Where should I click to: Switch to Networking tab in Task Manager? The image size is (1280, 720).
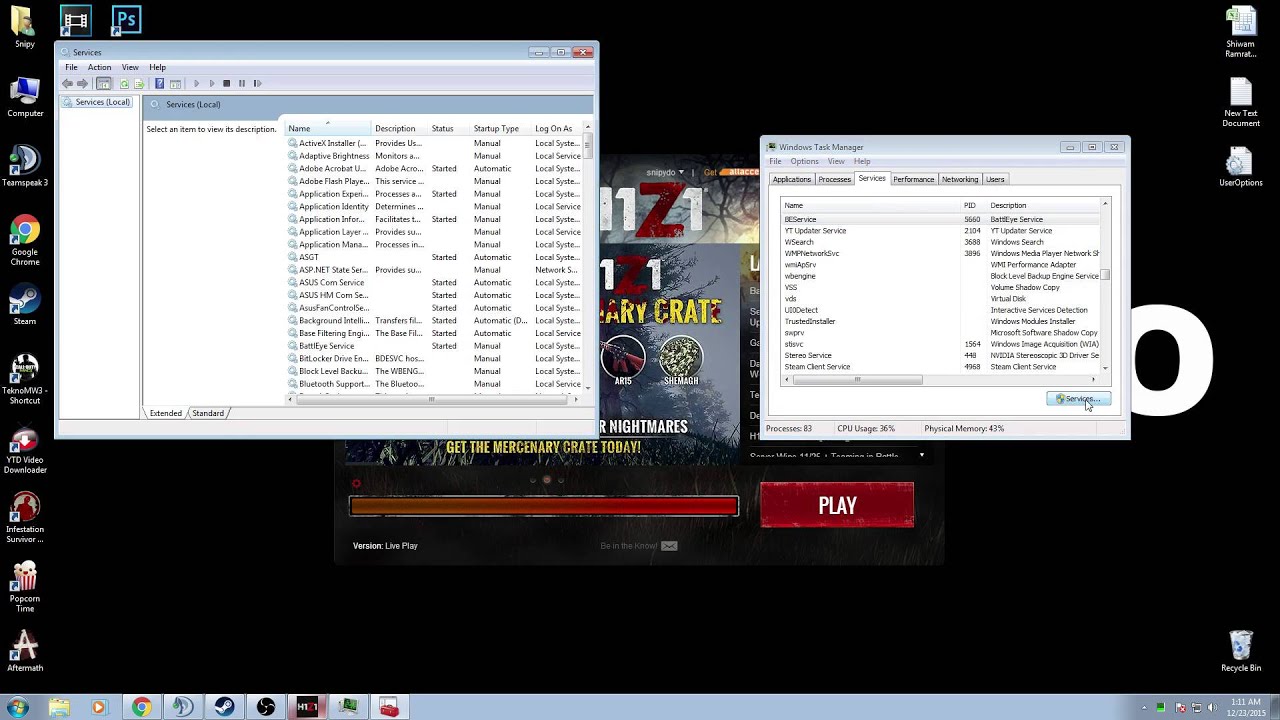(x=959, y=179)
